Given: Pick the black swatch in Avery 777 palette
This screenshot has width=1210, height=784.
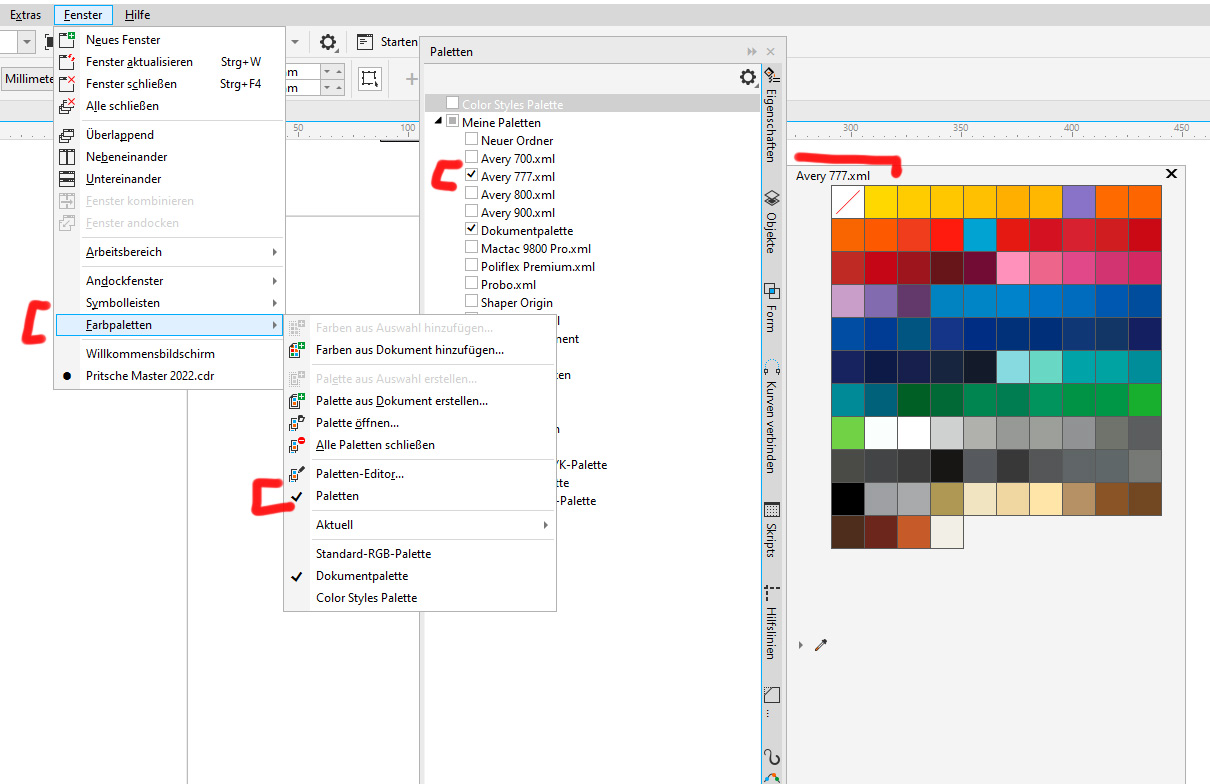Looking at the screenshot, I should coord(847,499).
